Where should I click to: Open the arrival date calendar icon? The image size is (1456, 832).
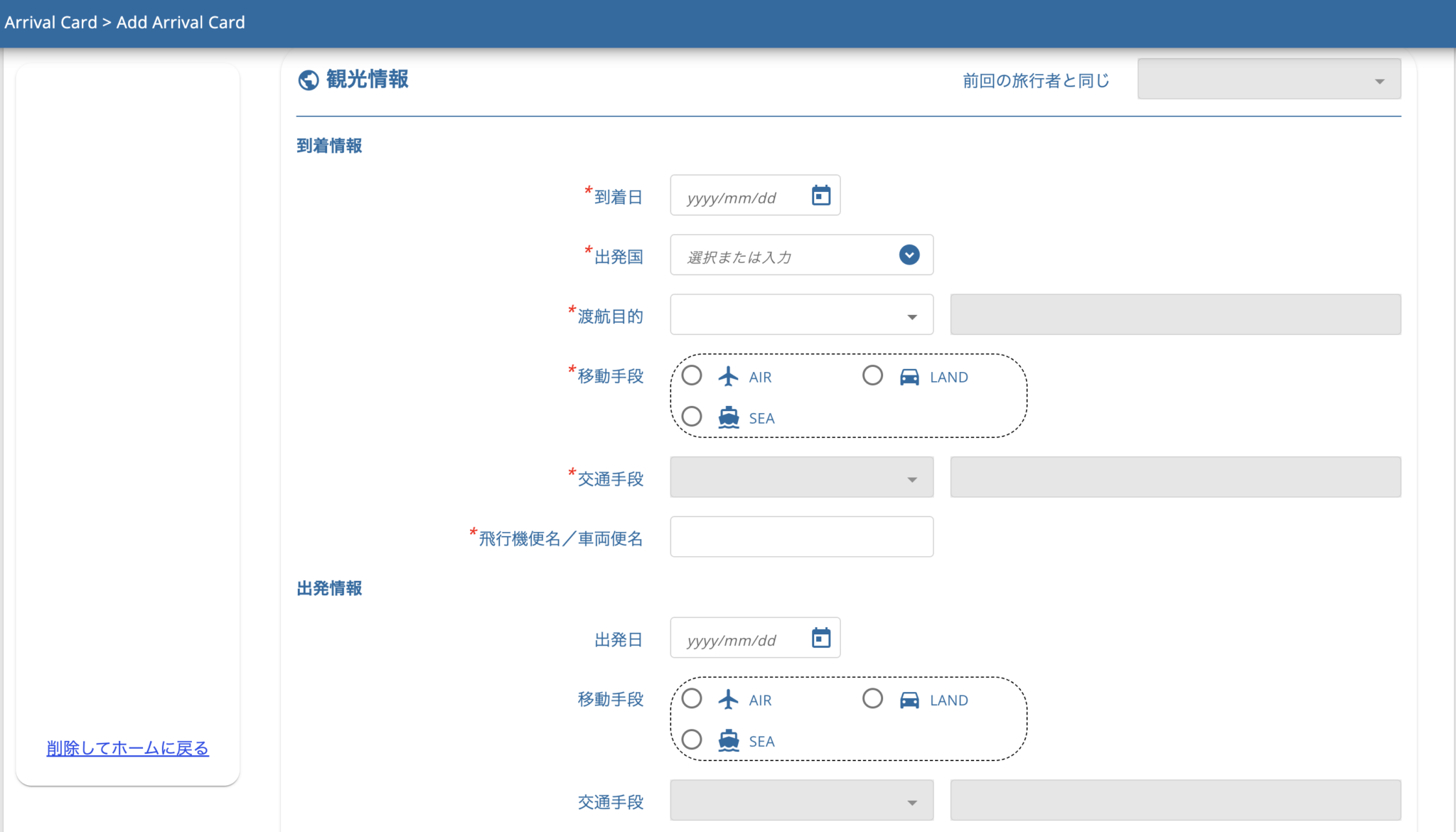[x=820, y=195]
